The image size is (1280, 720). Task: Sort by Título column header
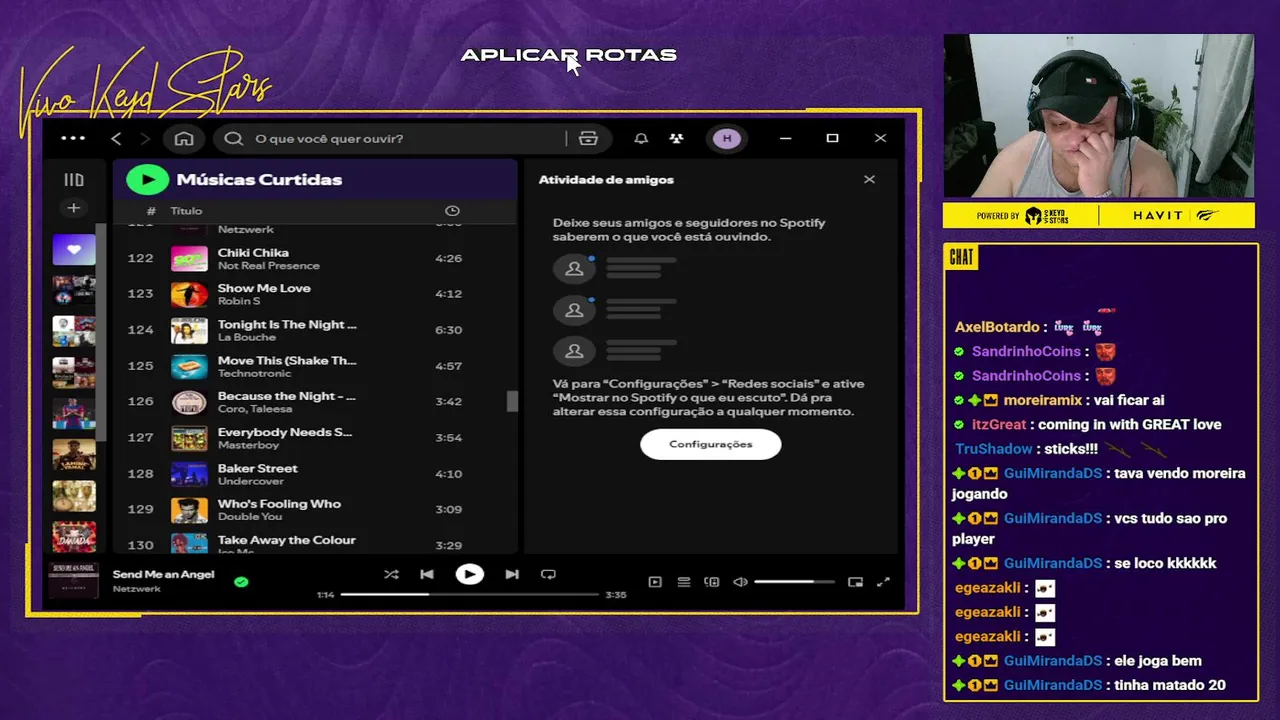186,211
